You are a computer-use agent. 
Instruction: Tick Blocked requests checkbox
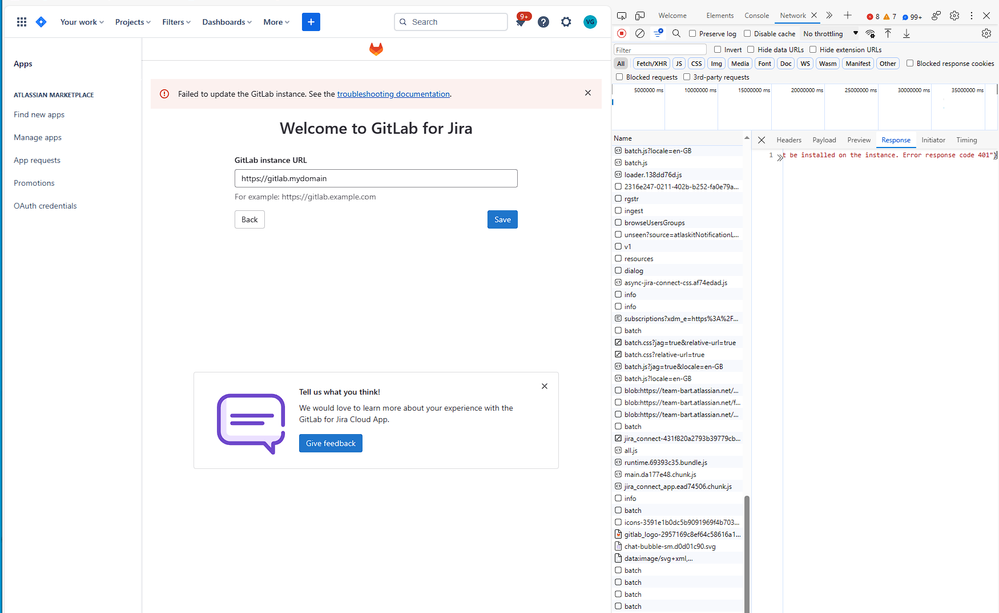tap(619, 76)
